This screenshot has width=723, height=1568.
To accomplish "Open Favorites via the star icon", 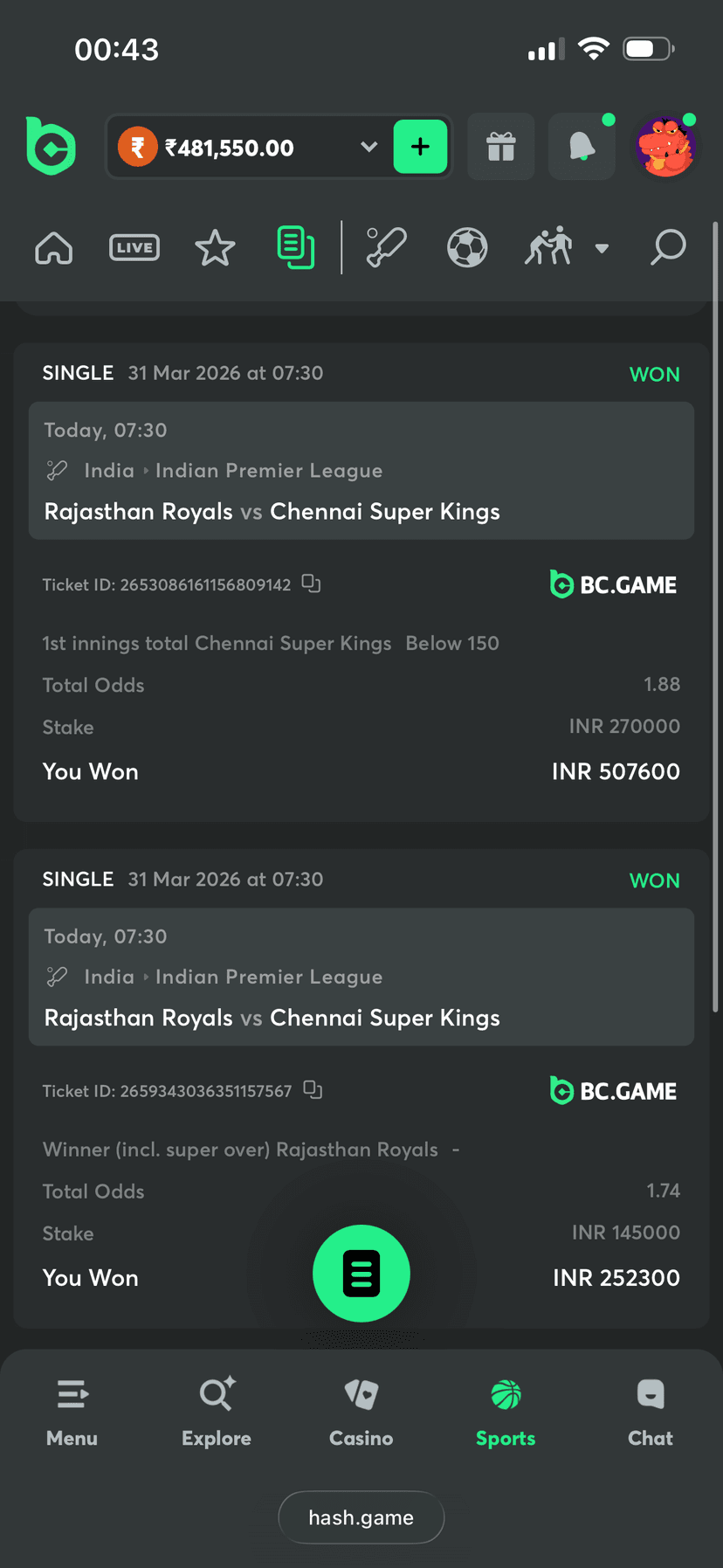I will point(215,247).
